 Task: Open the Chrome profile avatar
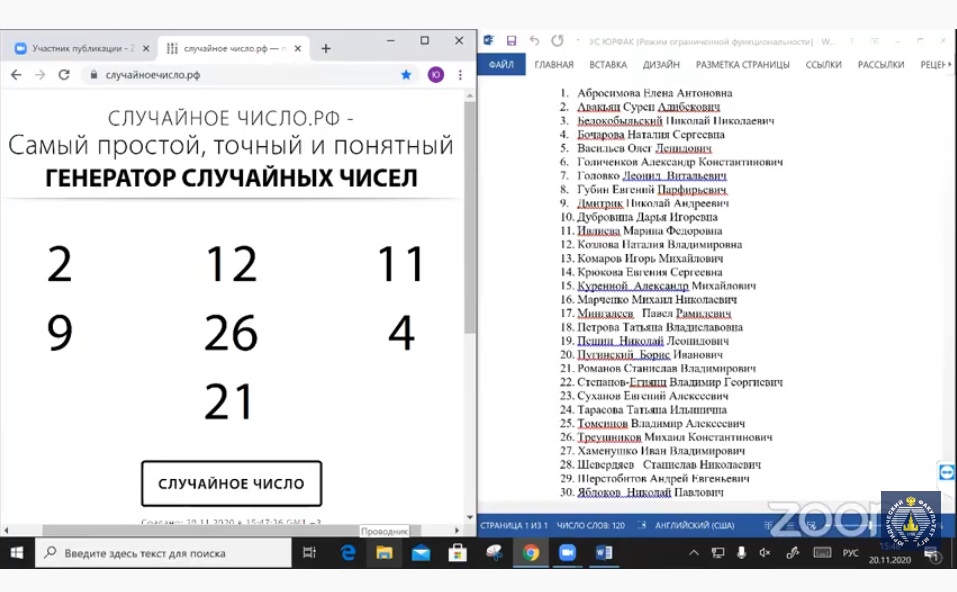click(435, 74)
